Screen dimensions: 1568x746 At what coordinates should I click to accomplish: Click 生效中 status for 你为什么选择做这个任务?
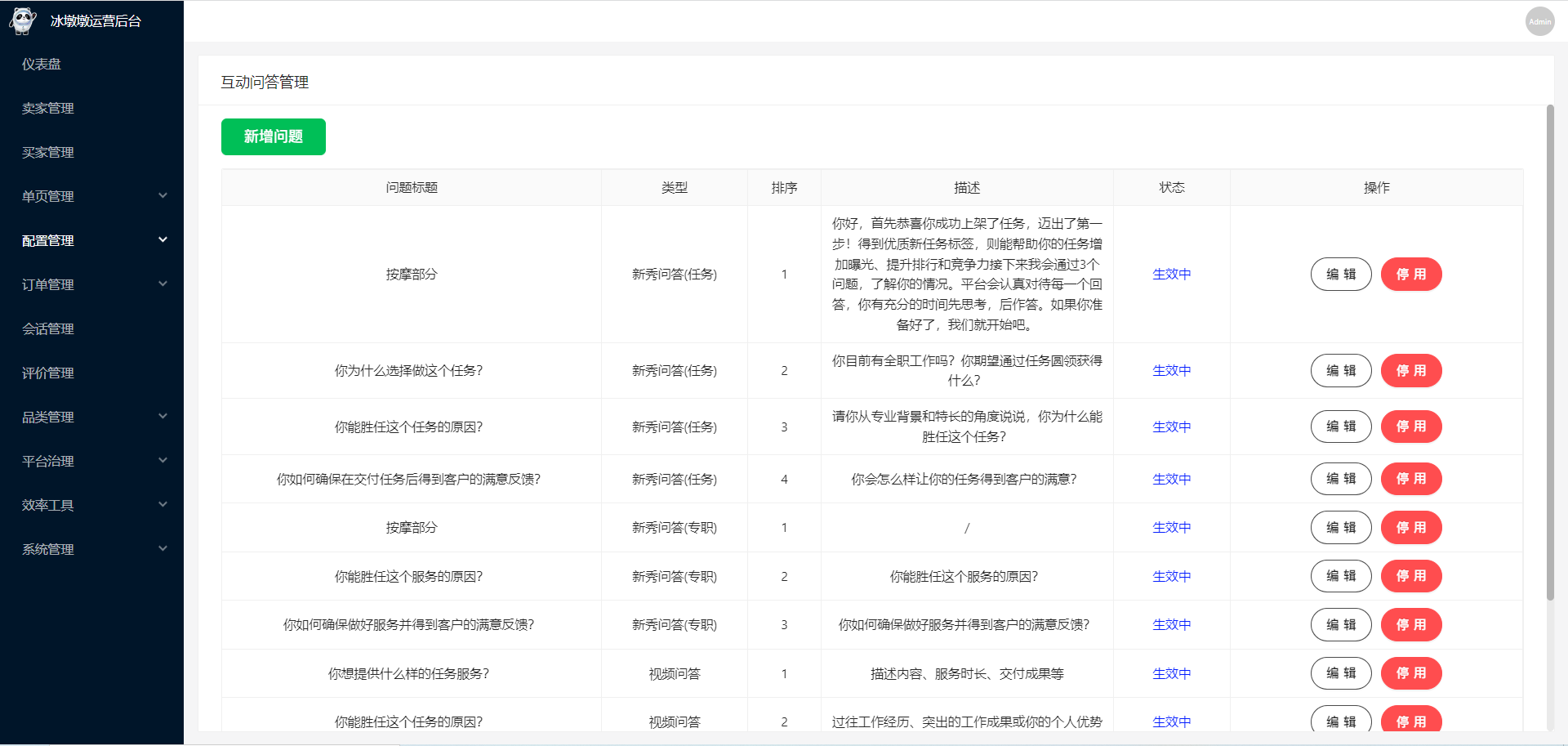[1171, 371]
